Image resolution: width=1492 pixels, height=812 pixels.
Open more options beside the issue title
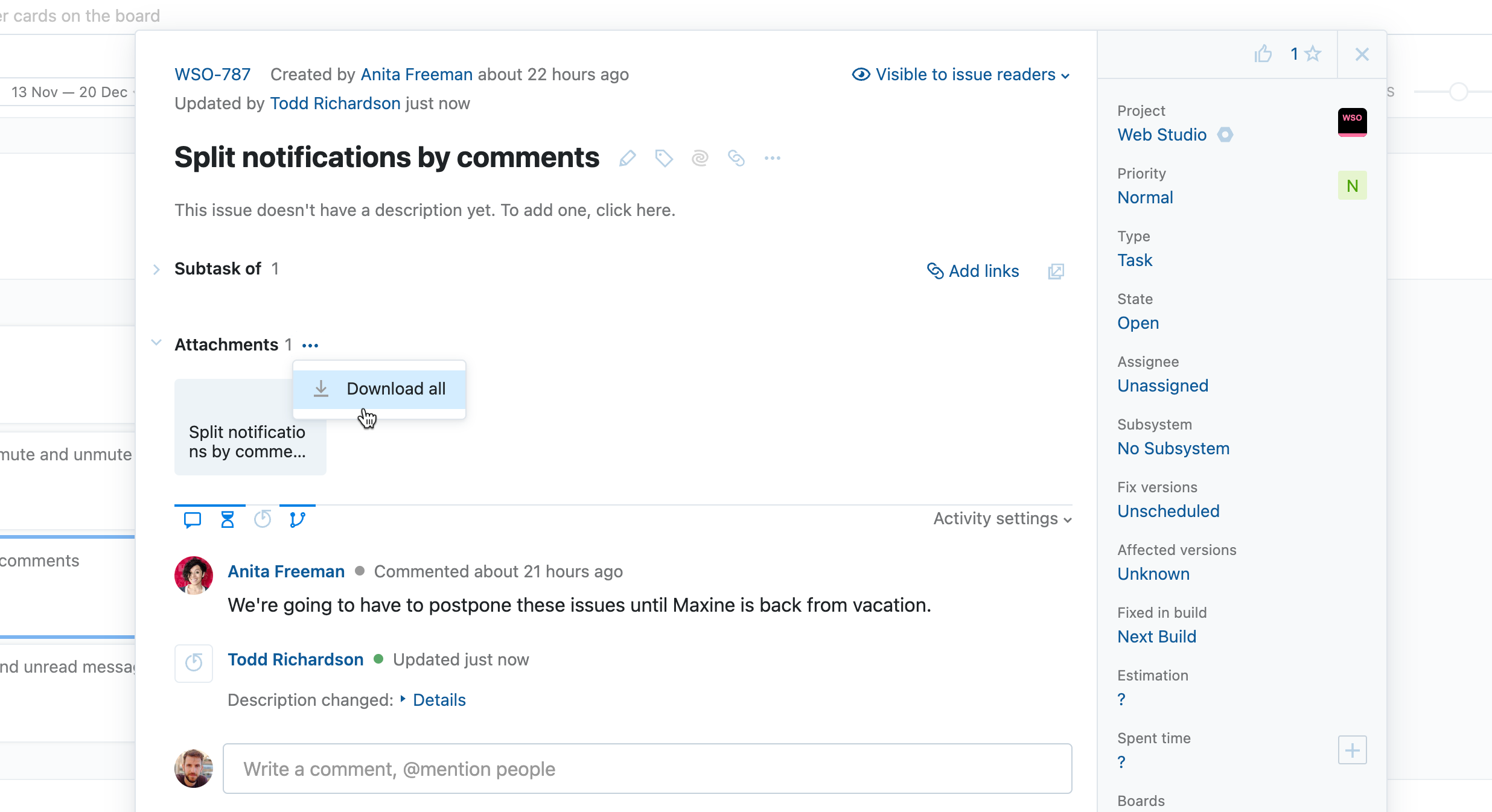tap(773, 158)
